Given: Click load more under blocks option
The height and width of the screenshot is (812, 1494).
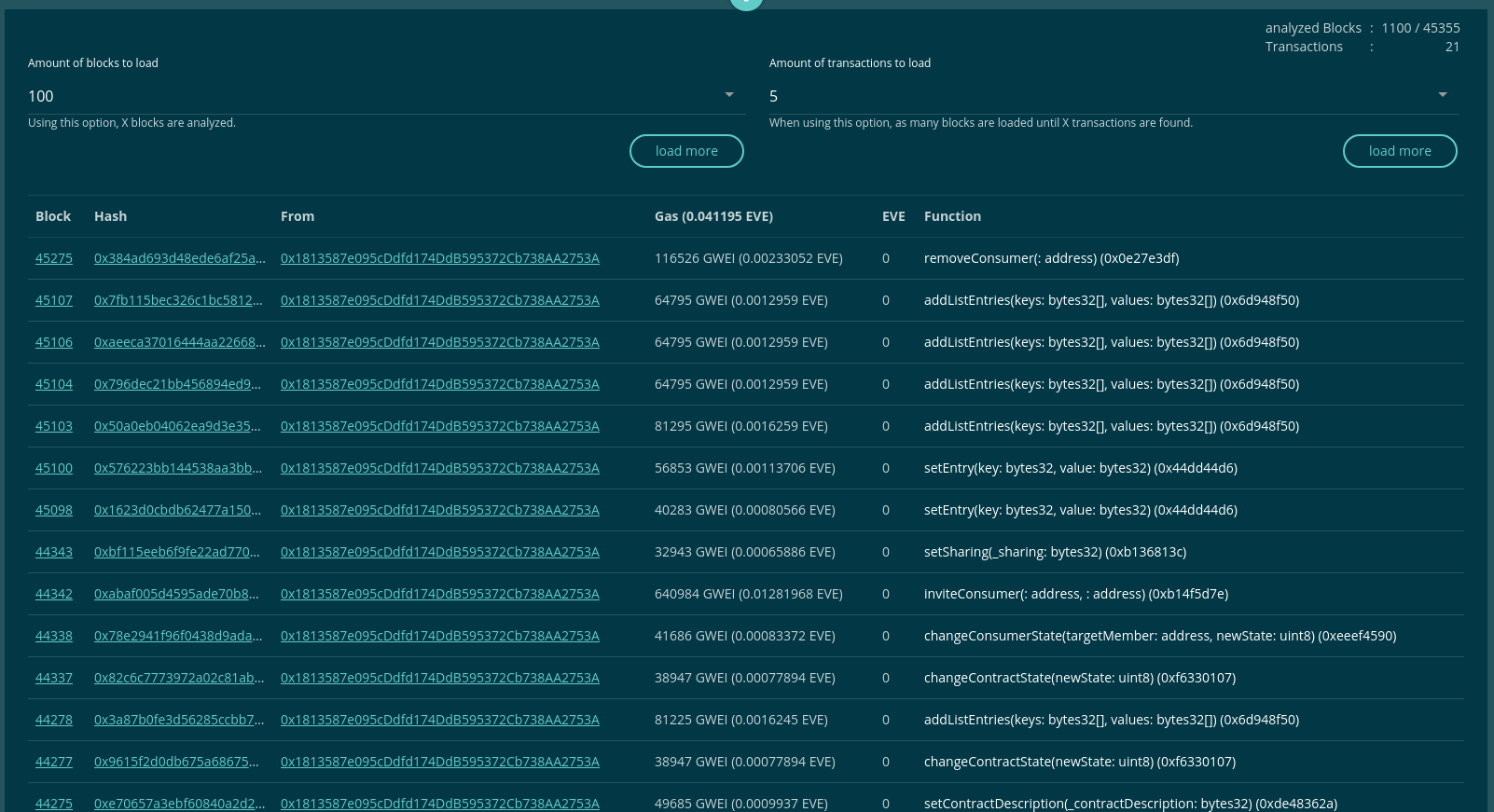Looking at the screenshot, I should coord(686,151).
